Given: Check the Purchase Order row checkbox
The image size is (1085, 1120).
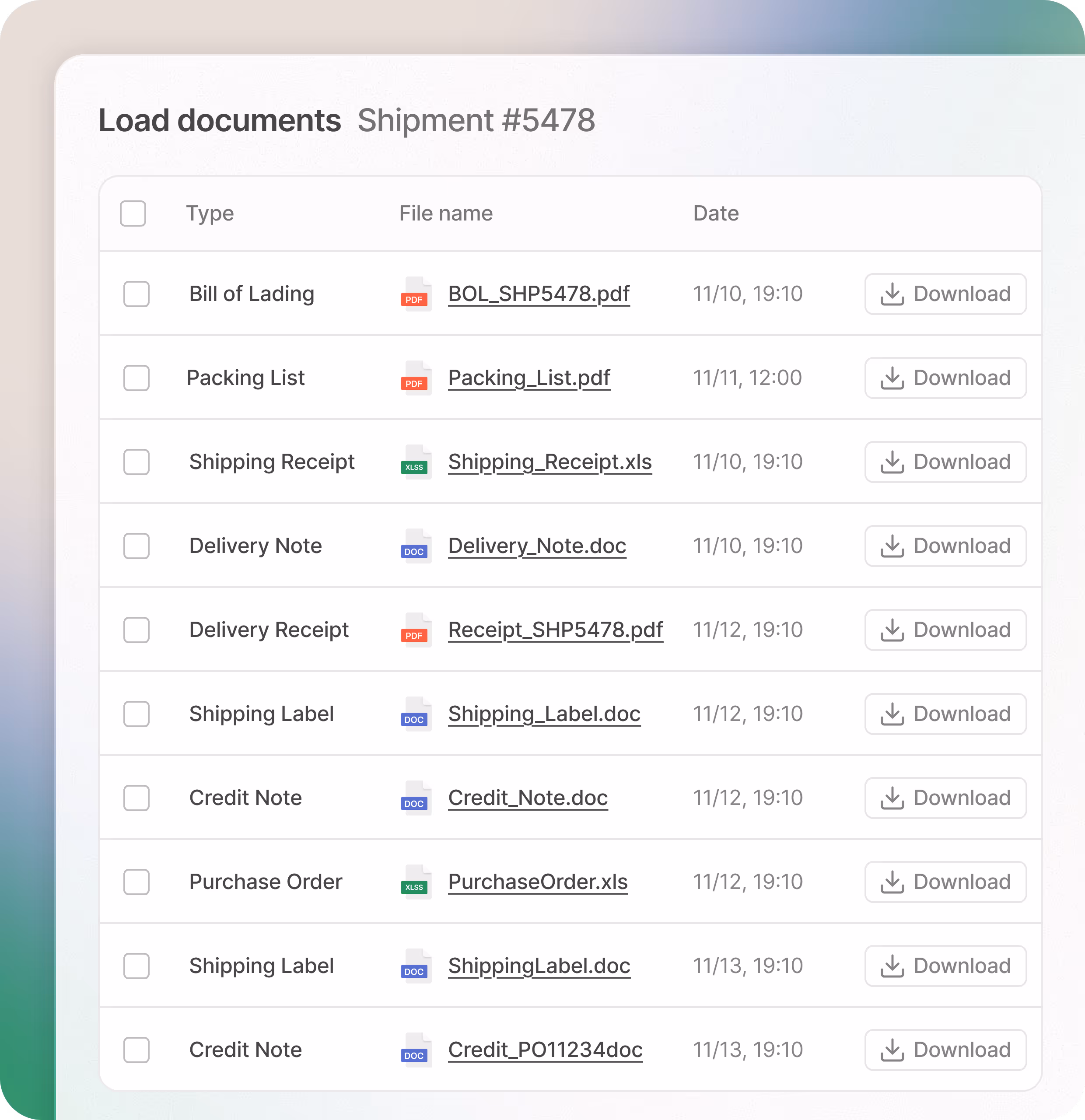Looking at the screenshot, I should point(136,882).
